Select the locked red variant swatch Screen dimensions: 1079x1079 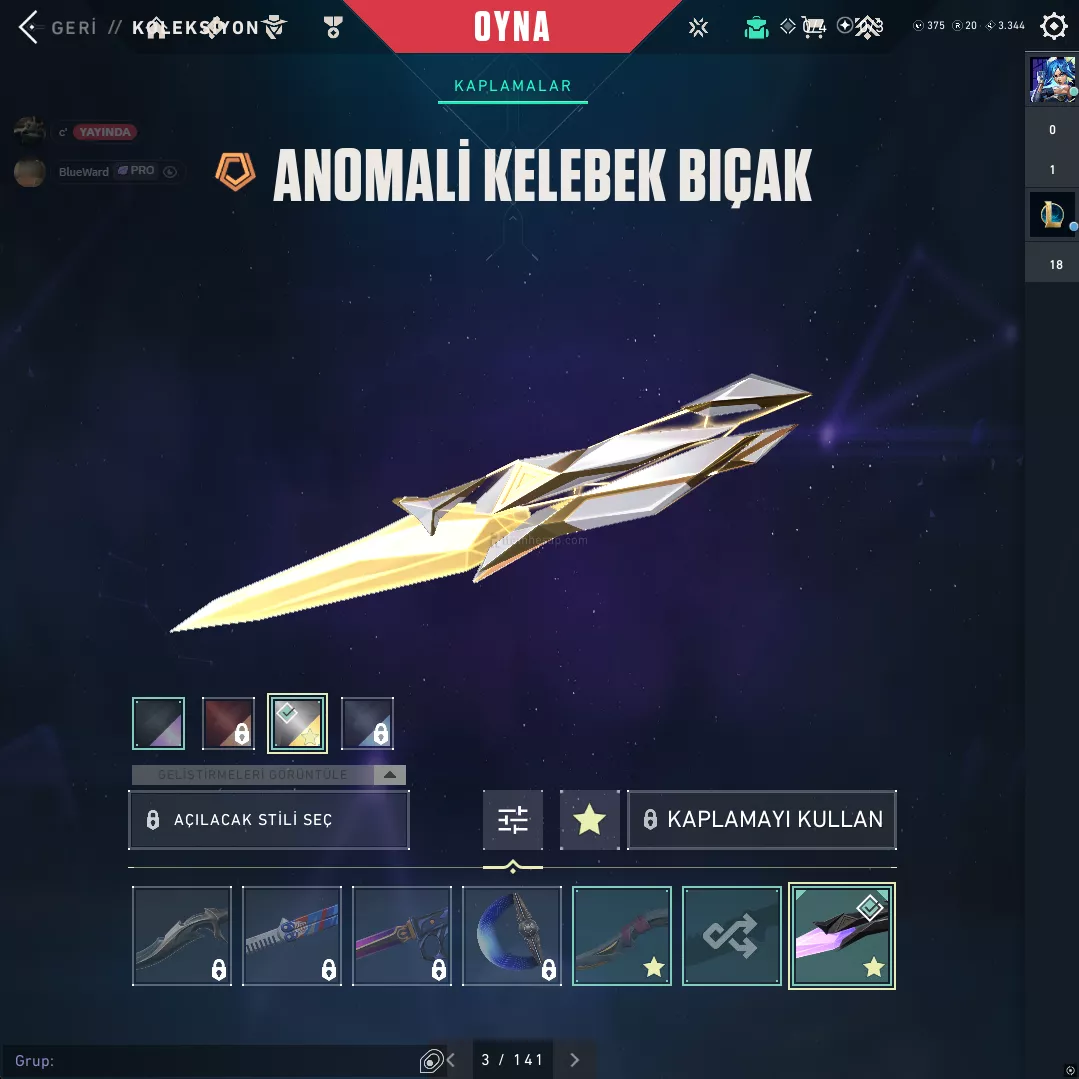(228, 723)
